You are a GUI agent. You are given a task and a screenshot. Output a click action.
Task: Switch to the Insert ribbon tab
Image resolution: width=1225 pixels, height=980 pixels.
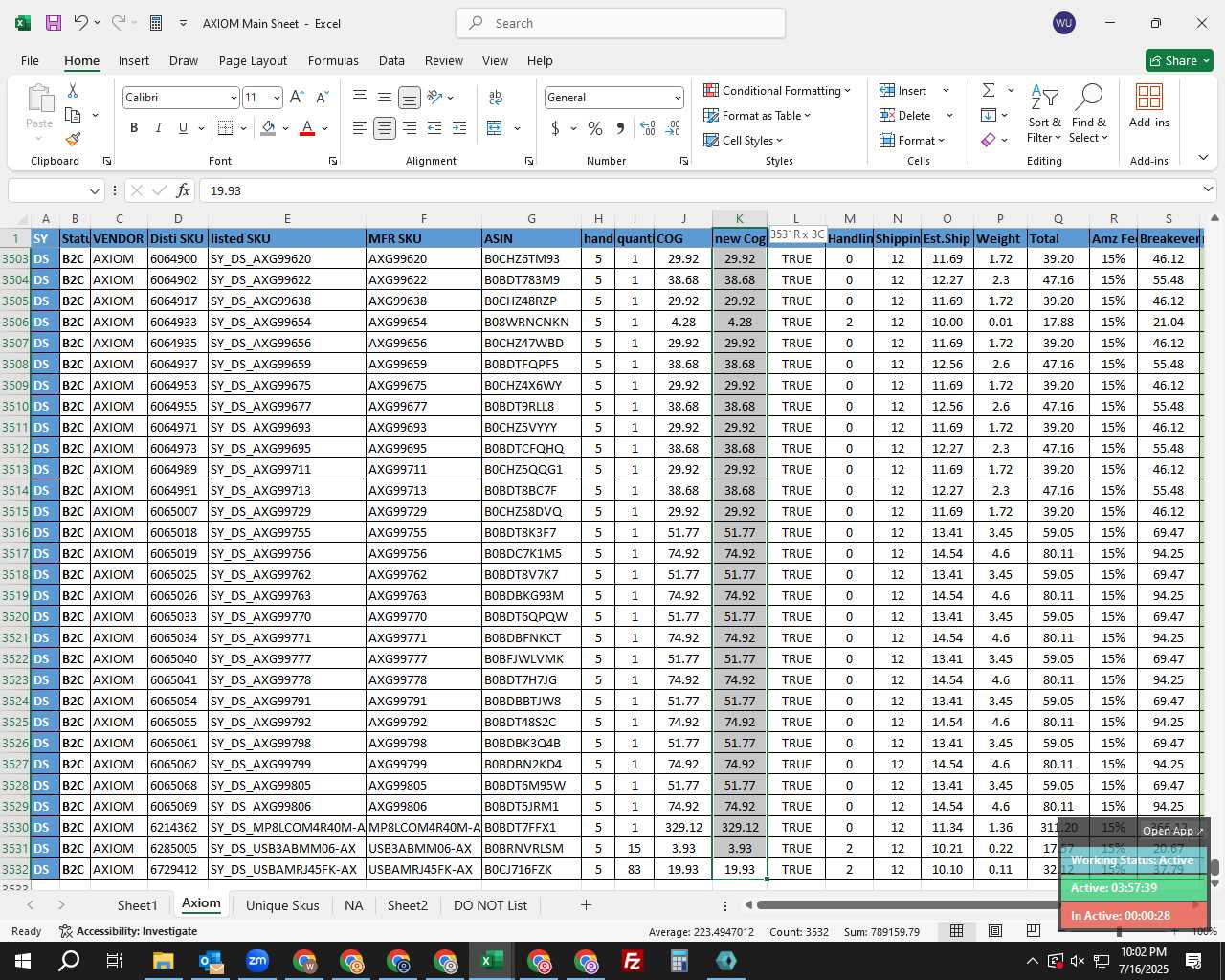(x=134, y=60)
